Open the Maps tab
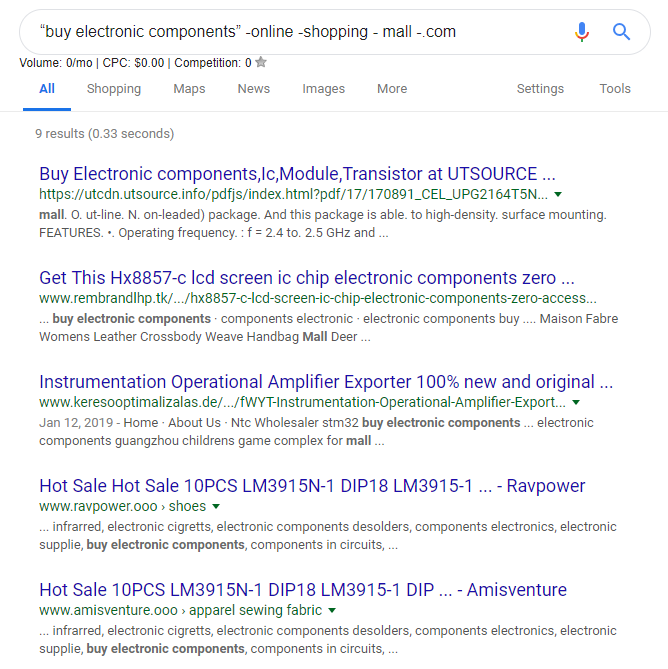 (189, 89)
